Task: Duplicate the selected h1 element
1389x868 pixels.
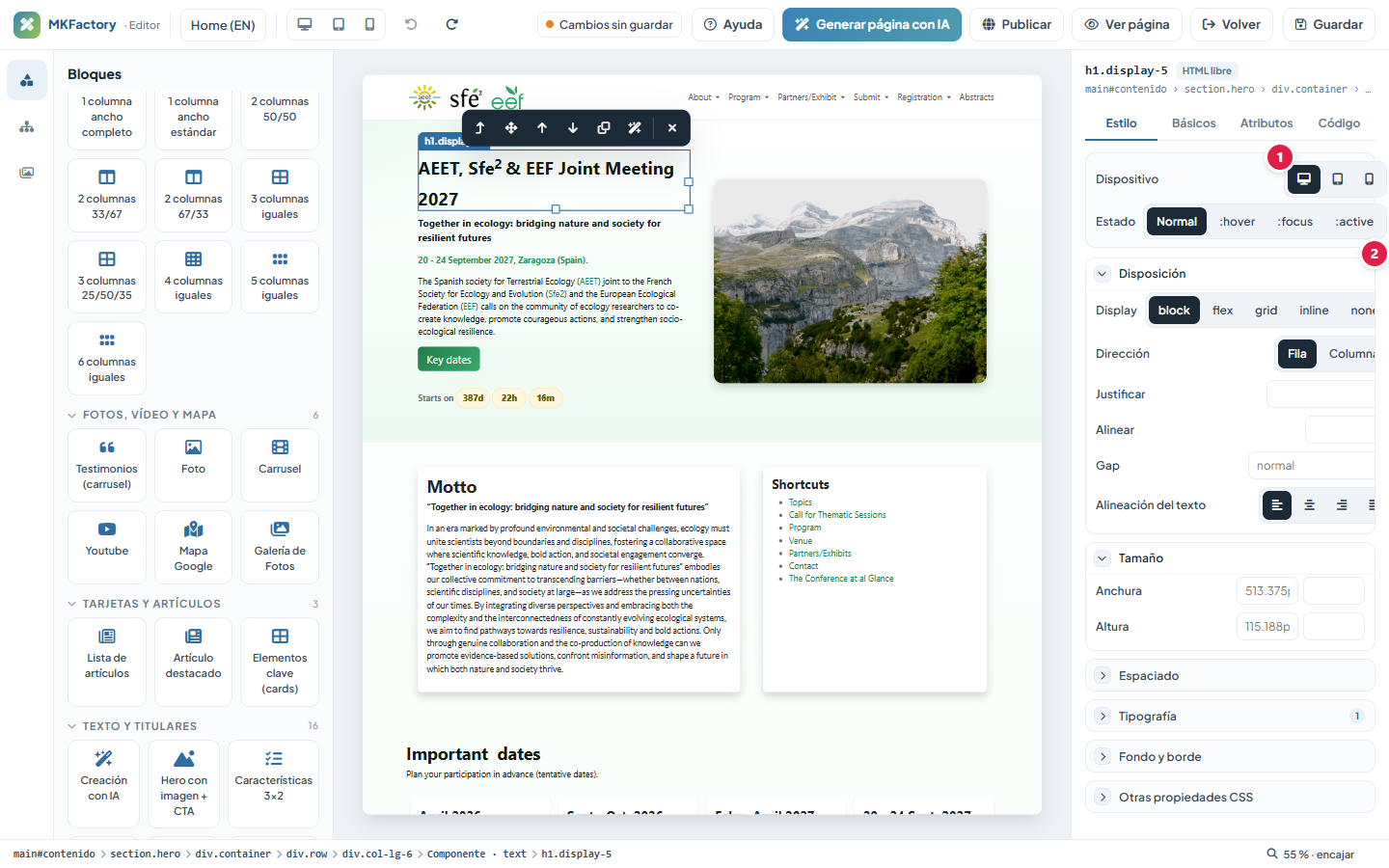Action: click(x=604, y=127)
